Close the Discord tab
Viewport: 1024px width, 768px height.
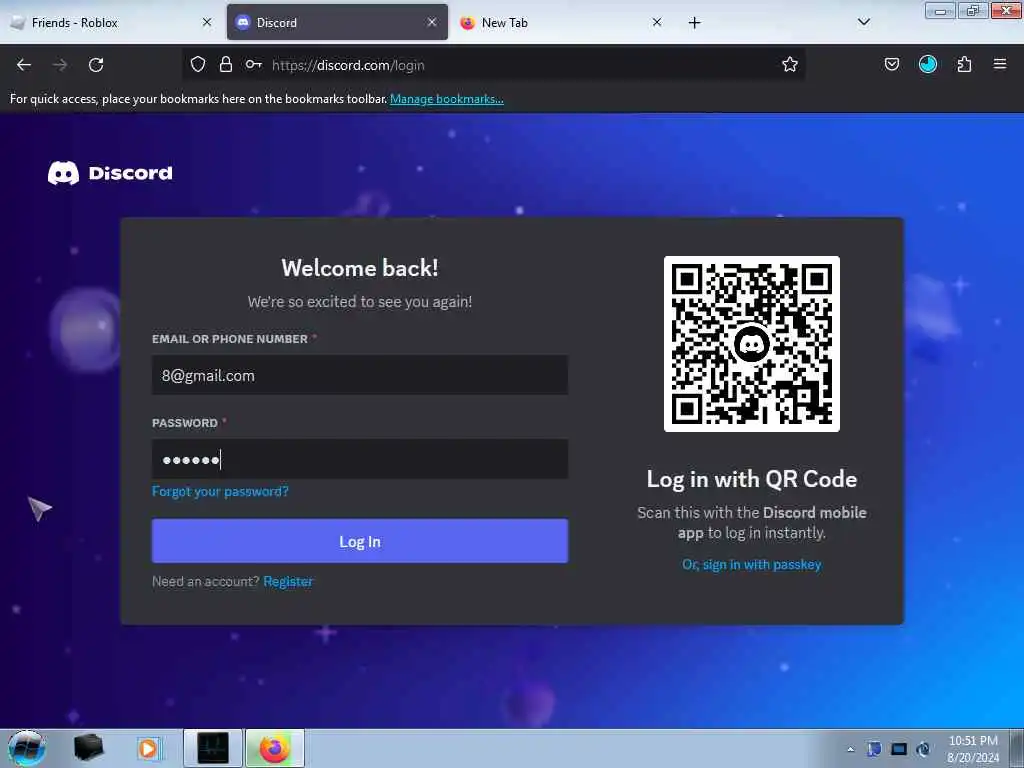coord(432,23)
